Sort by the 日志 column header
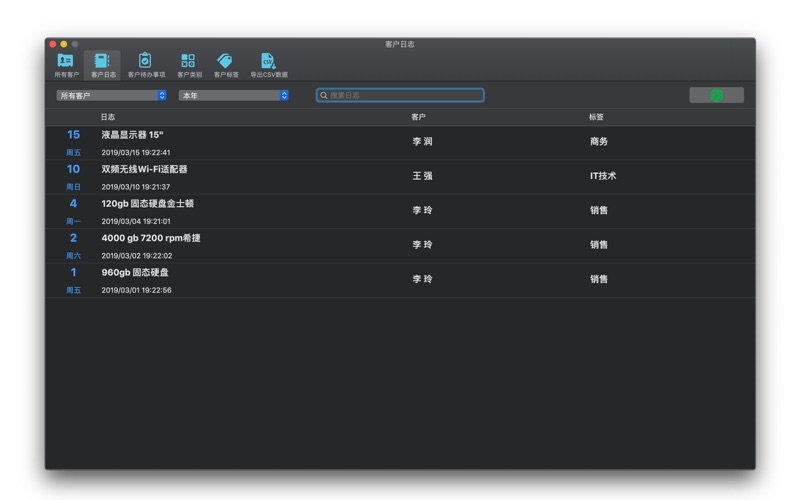800x500 pixels. tap(108, 117)
